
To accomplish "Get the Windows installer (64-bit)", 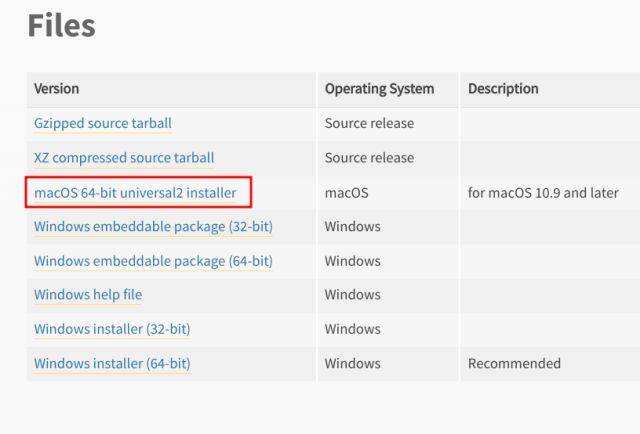I will pos(112,363).
